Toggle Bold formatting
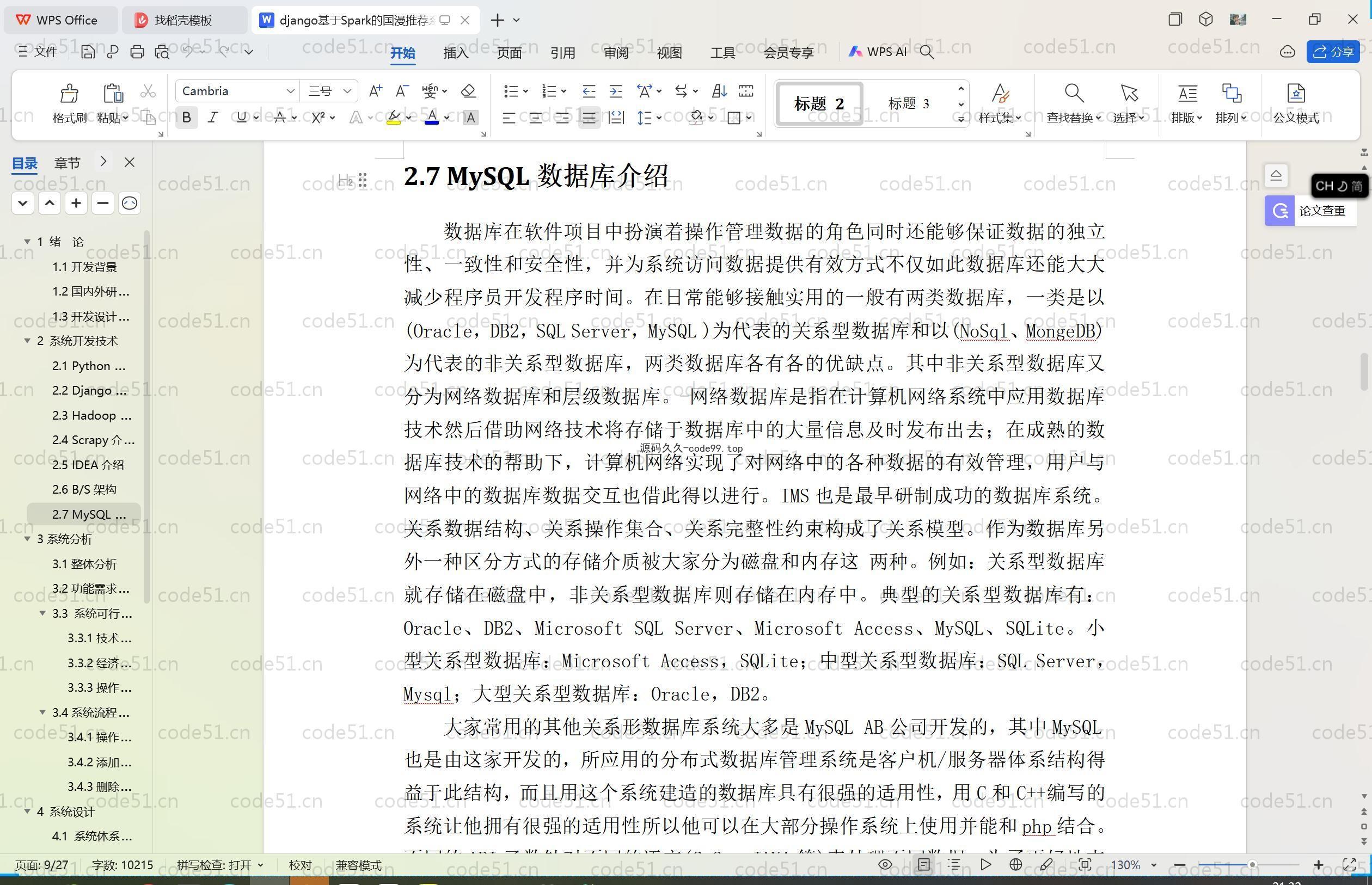This screenshot has height=885, width=1372. pyautogui.click(x=186, y=118)
